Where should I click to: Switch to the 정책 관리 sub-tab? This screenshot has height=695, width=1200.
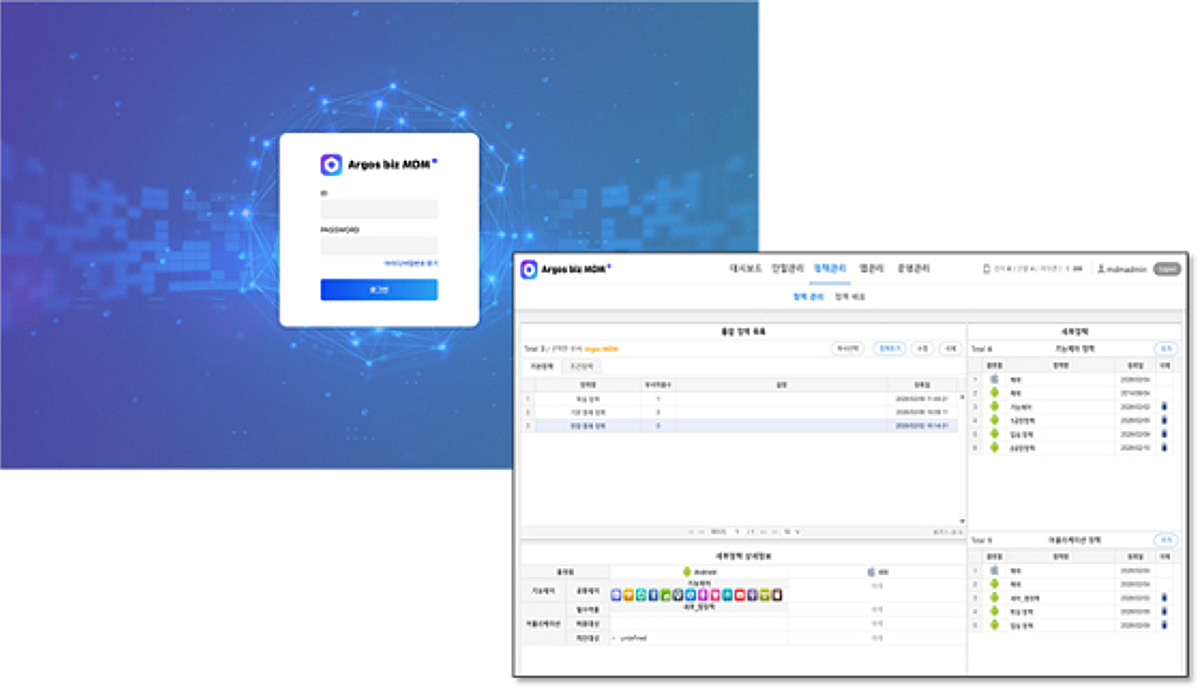click(x=808, y=297)
